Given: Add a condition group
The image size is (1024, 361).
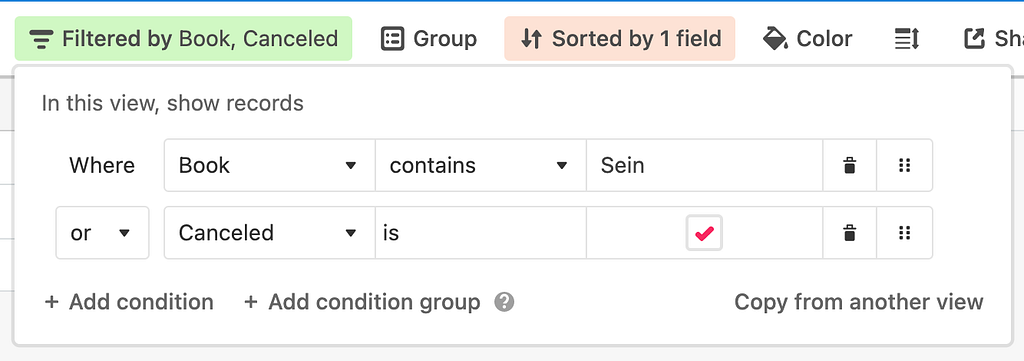Looking at the screenshot, I should tap(362, 302).
